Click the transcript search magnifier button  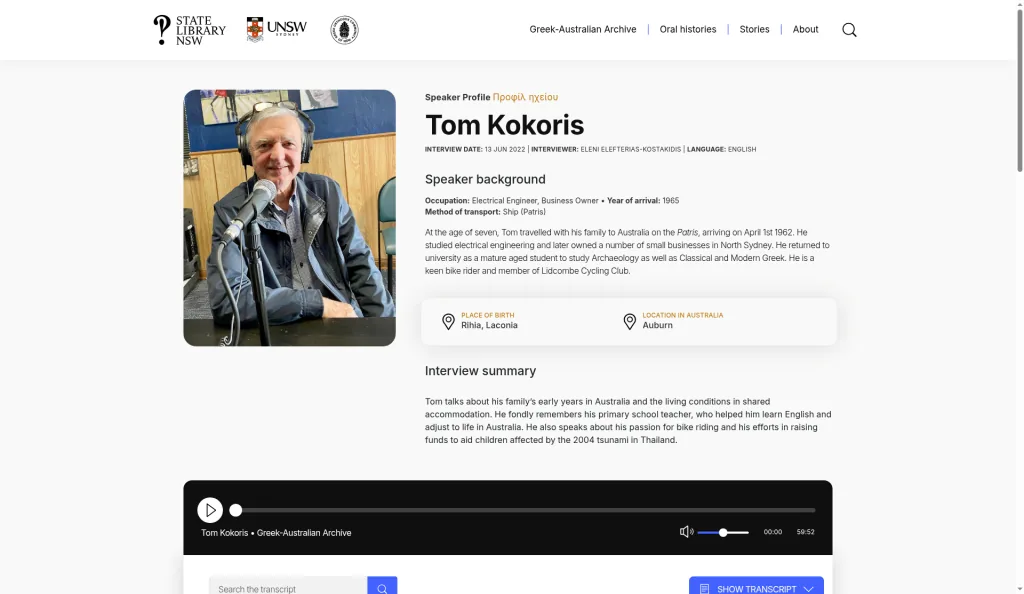[x=382, y=586]
